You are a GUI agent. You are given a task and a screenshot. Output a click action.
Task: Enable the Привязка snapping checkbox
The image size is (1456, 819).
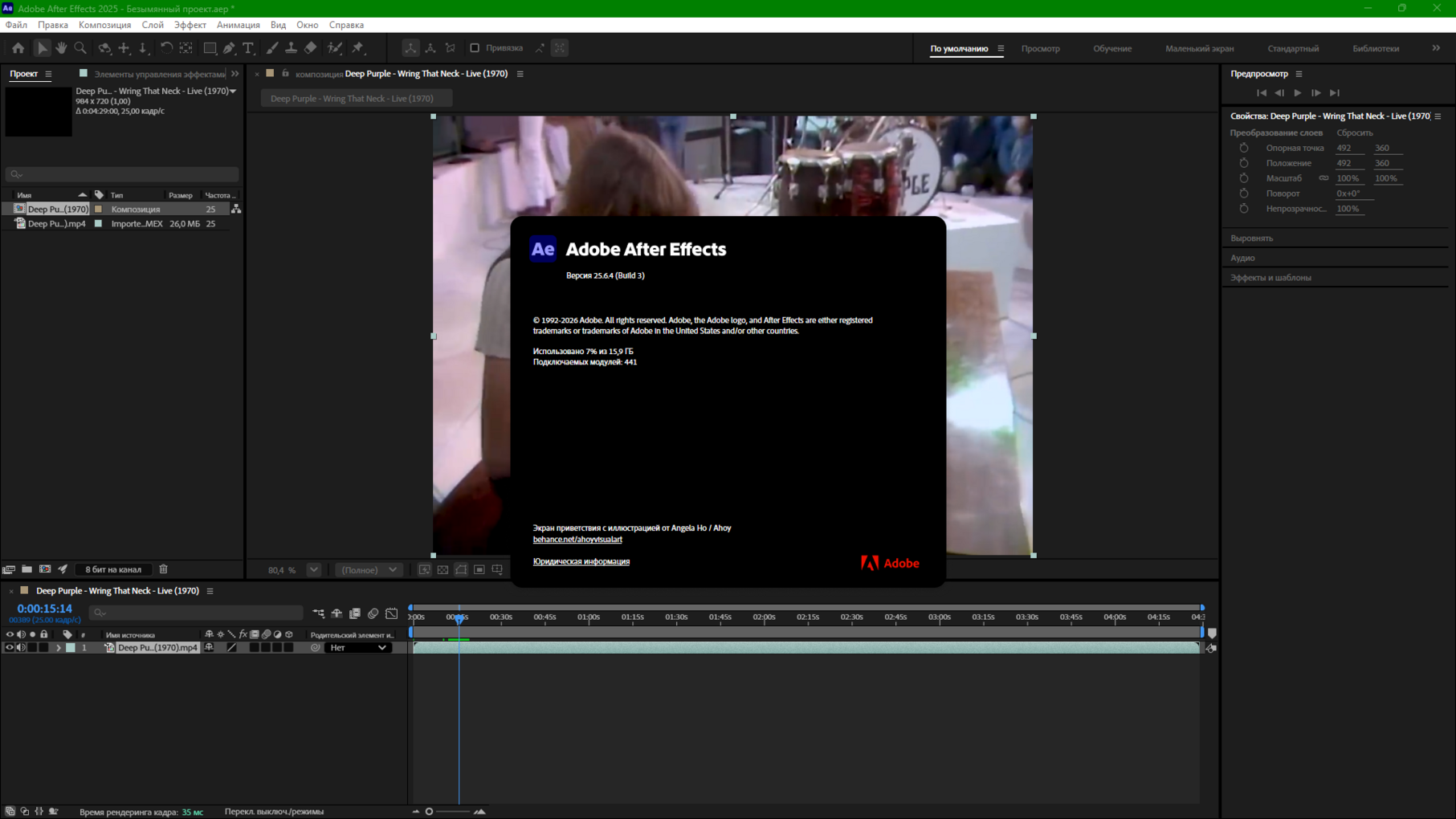[x=475, y=48]
